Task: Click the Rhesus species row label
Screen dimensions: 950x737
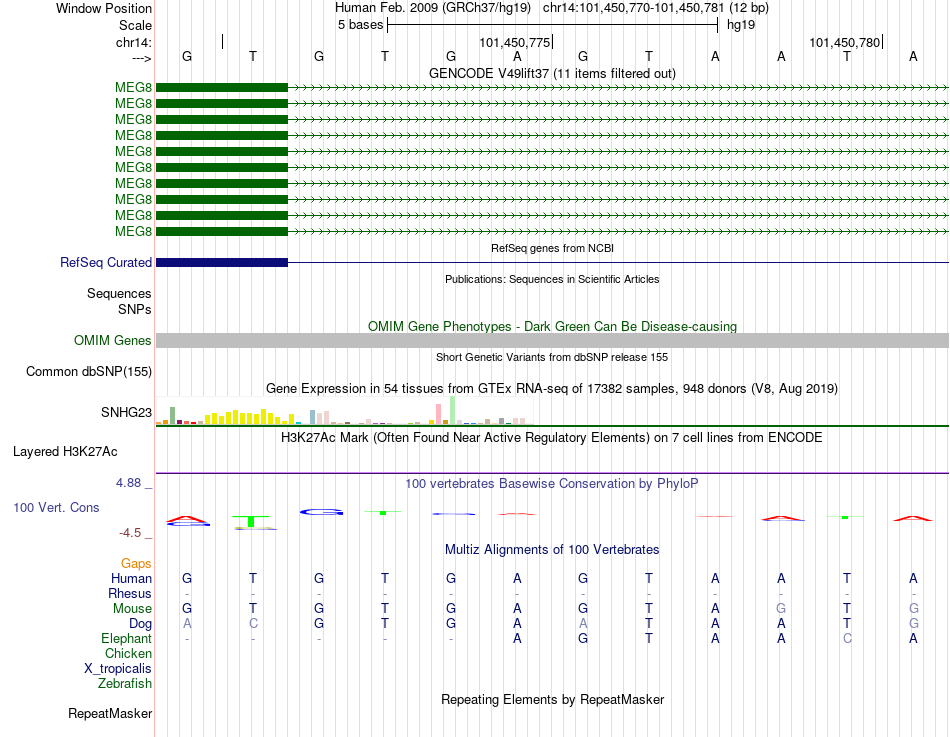Action: pos(130,594)
